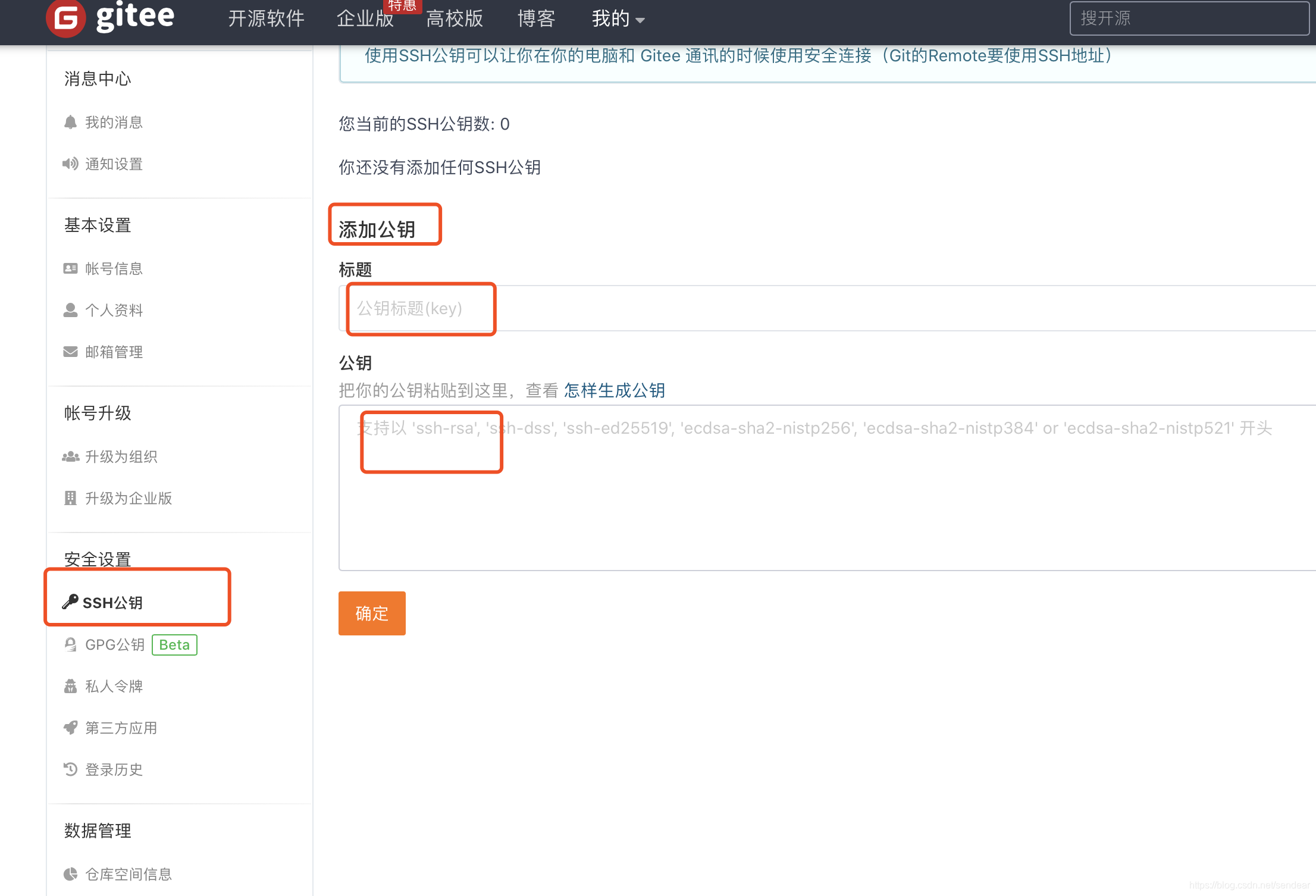
Task: Open 开源软件 in the top navigation
Action: point(267,19)
